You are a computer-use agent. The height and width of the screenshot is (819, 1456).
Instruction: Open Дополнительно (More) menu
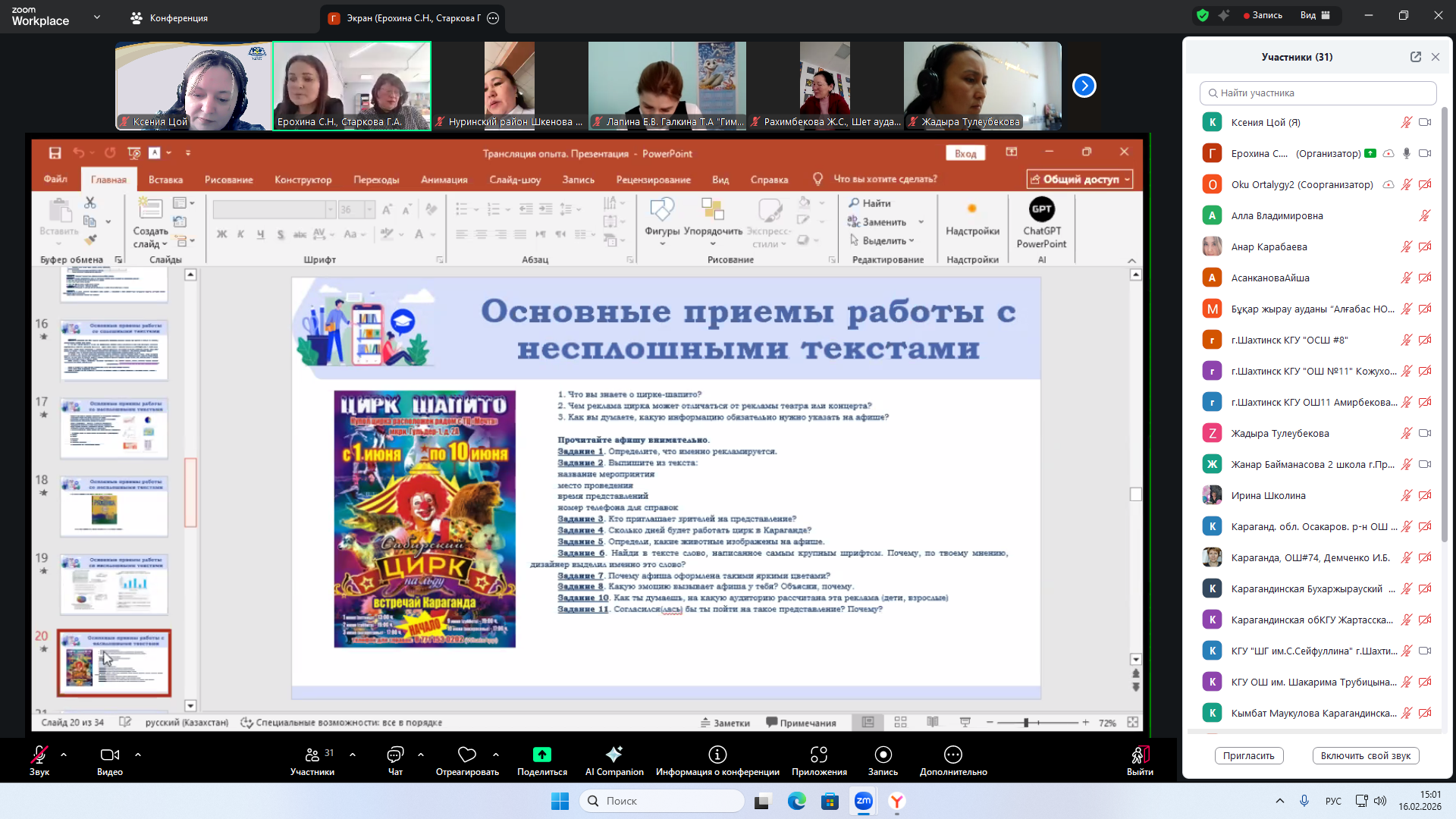coord(952,755)
